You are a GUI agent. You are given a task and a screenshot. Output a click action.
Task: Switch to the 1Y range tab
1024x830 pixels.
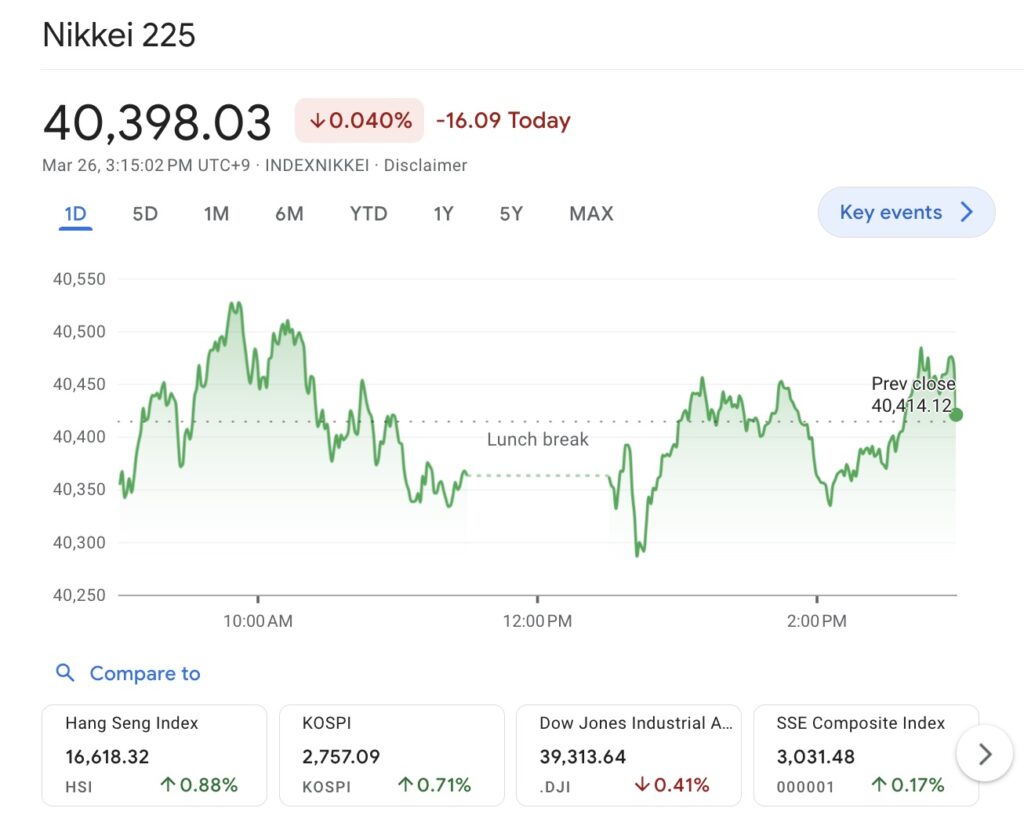[x=443, y=214]
